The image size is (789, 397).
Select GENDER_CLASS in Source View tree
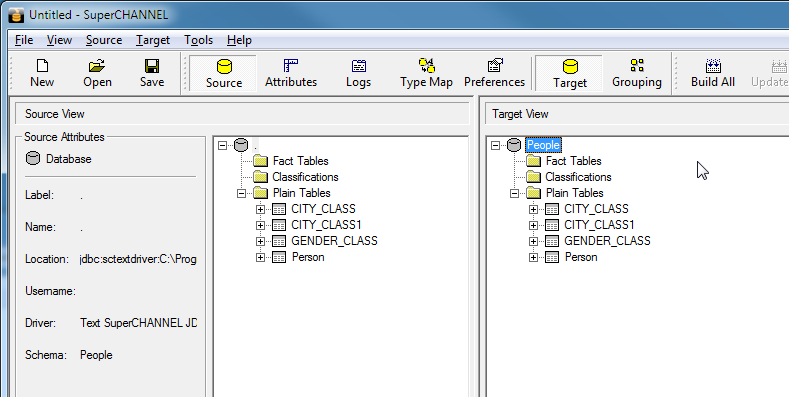tap(334, 241)
